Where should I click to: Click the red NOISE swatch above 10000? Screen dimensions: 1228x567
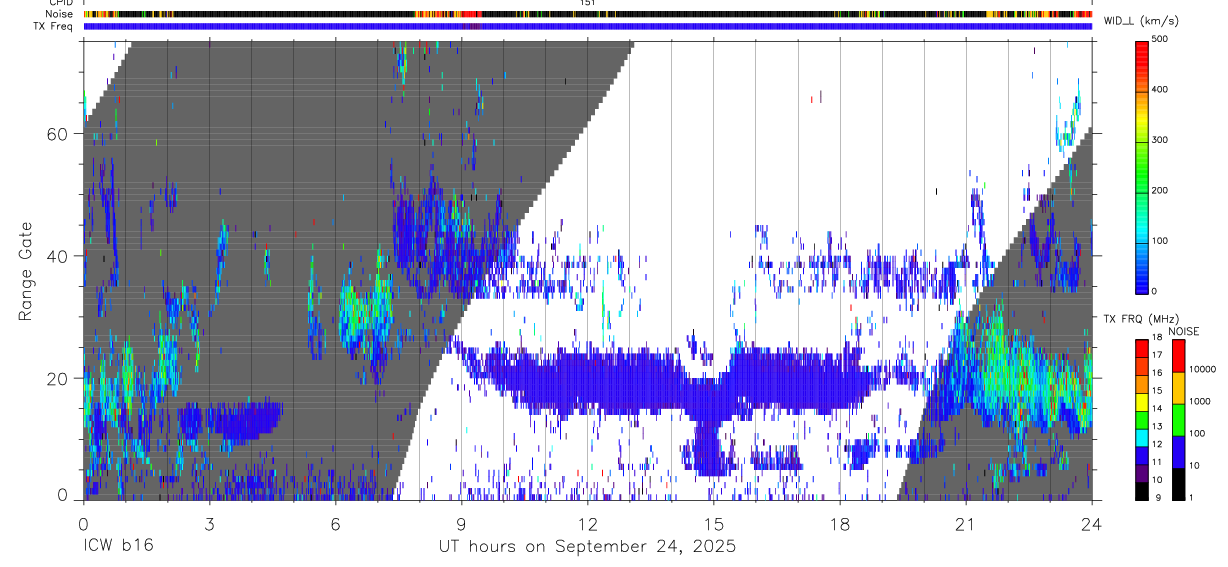1179,355
